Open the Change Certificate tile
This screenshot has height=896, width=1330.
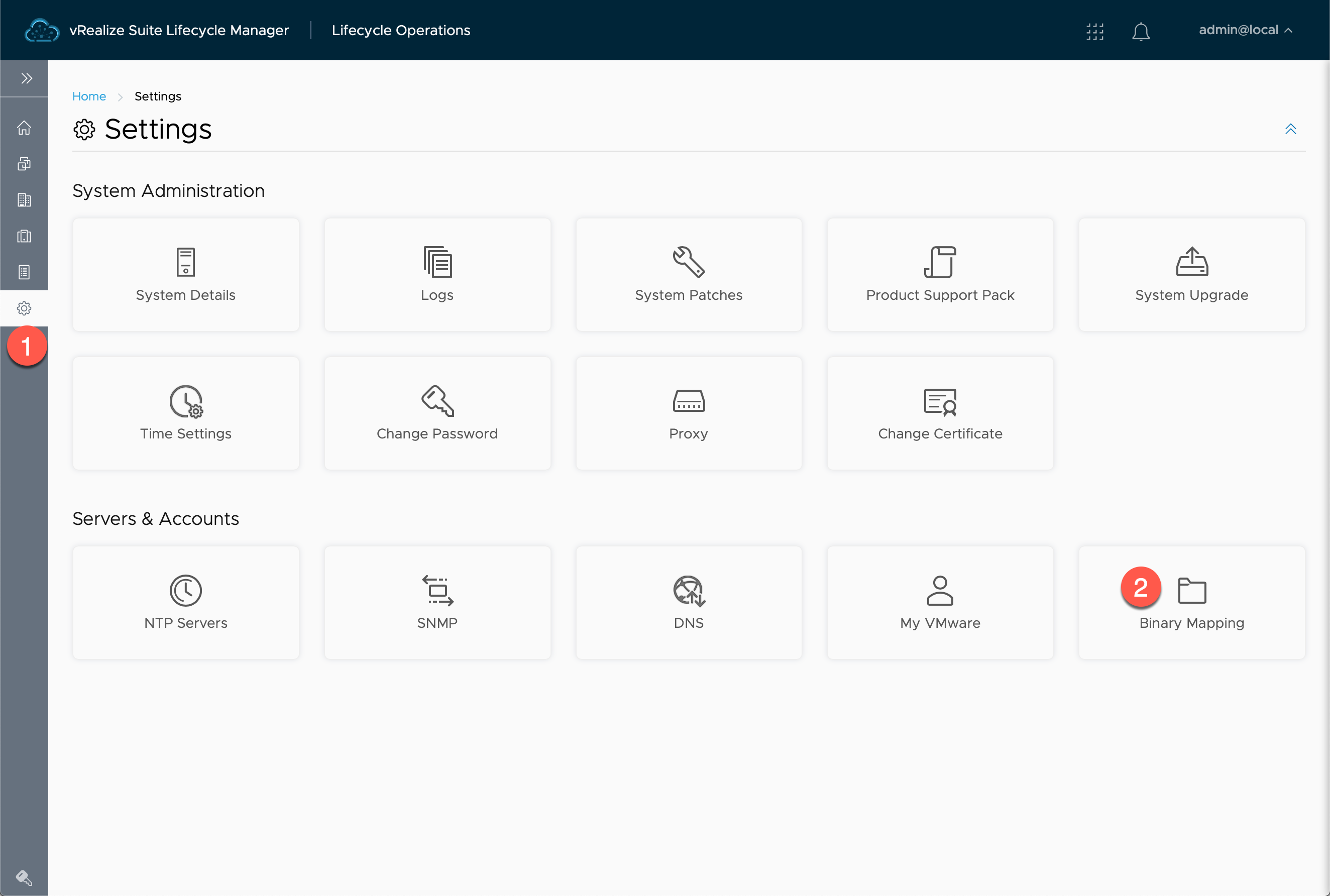tap(940, 412)
